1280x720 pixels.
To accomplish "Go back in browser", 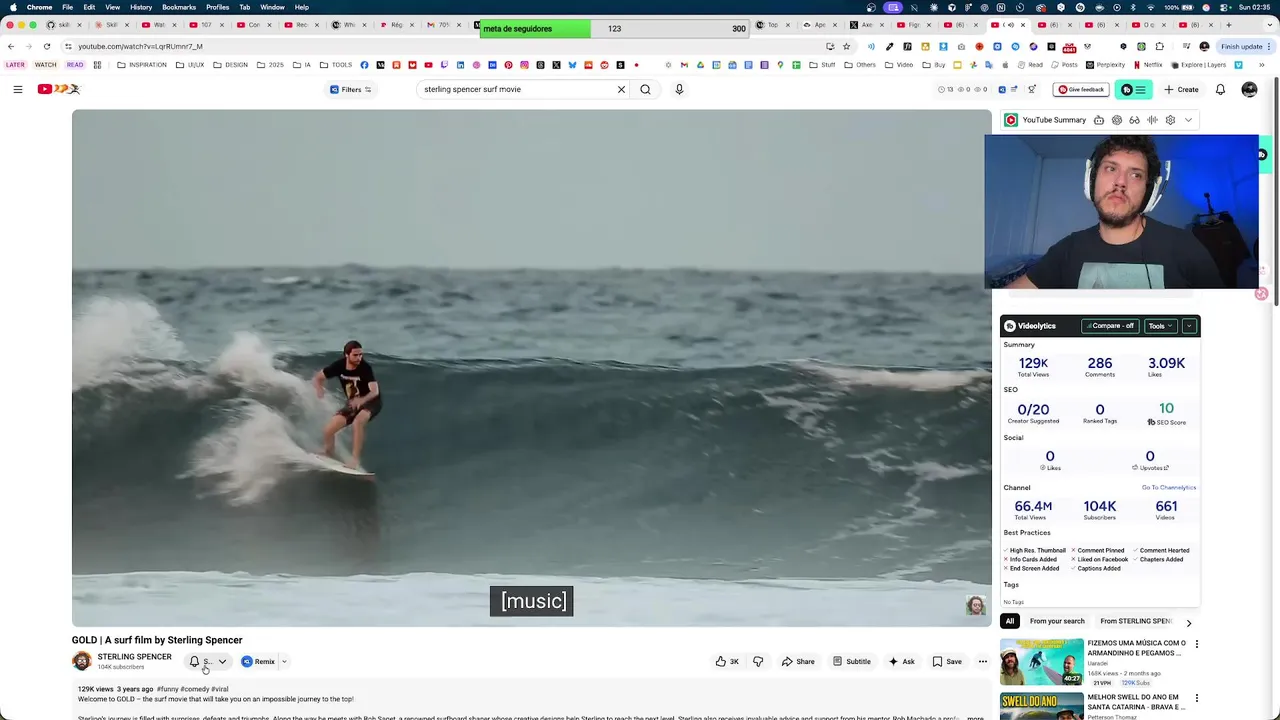I will pos(11,46).
